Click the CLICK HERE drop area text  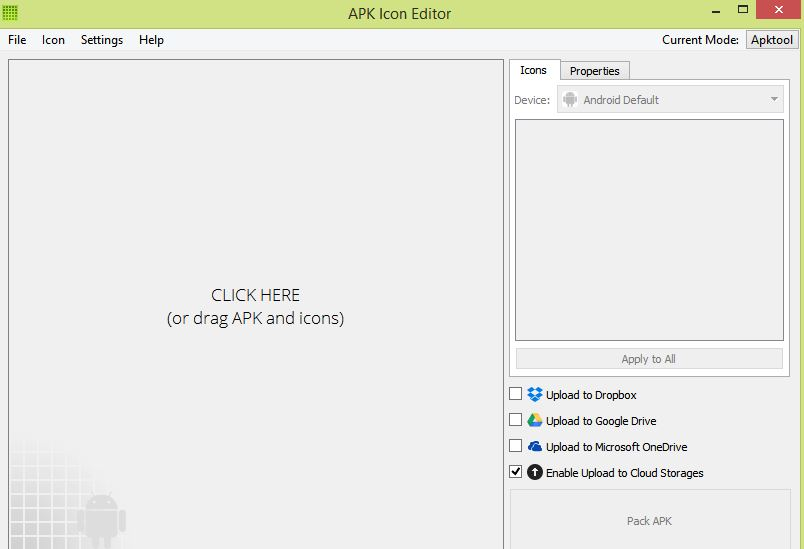[x=255, y=296]
